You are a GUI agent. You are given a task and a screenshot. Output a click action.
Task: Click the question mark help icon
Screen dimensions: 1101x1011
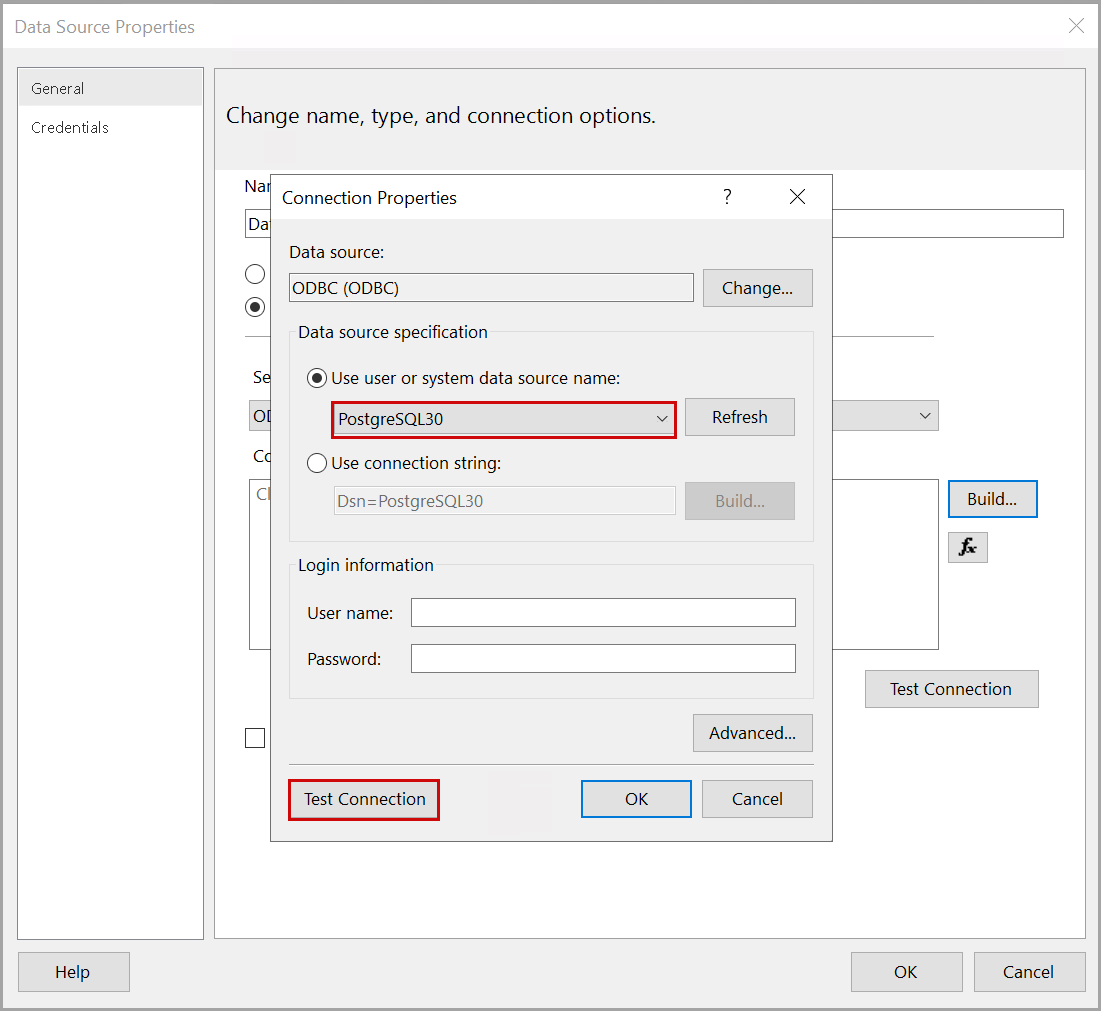727,197
